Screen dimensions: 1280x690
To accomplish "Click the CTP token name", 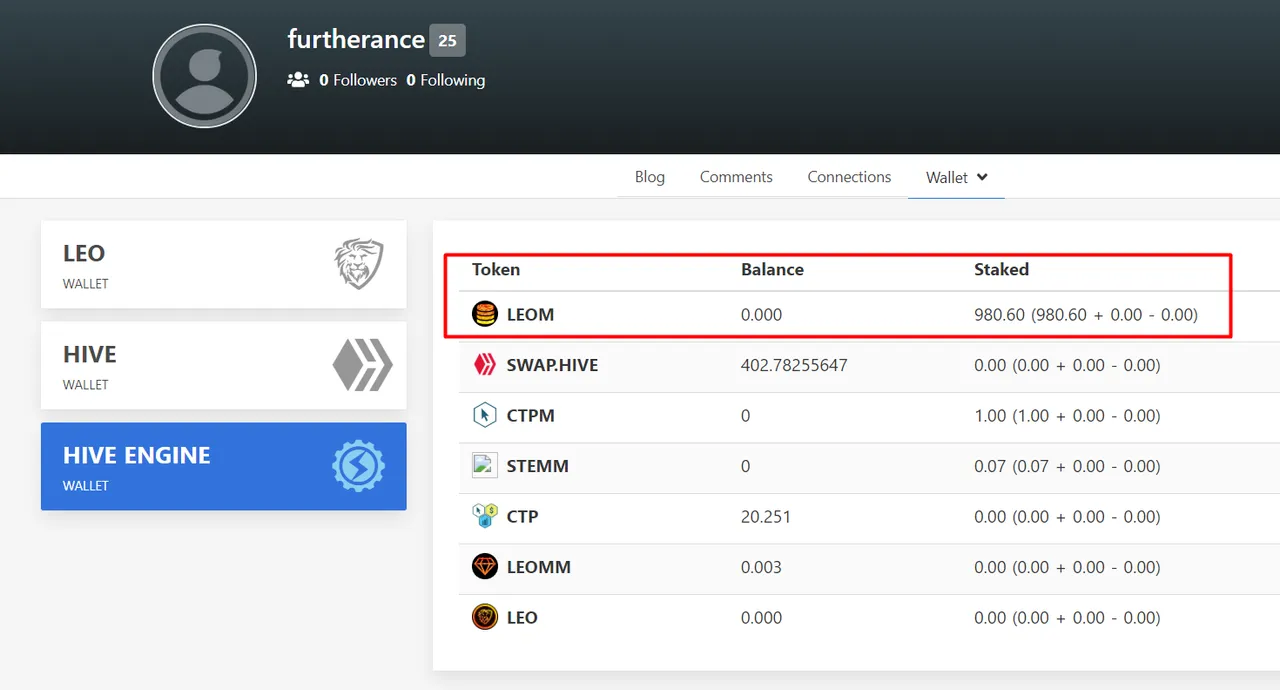I will pos(522,517).
